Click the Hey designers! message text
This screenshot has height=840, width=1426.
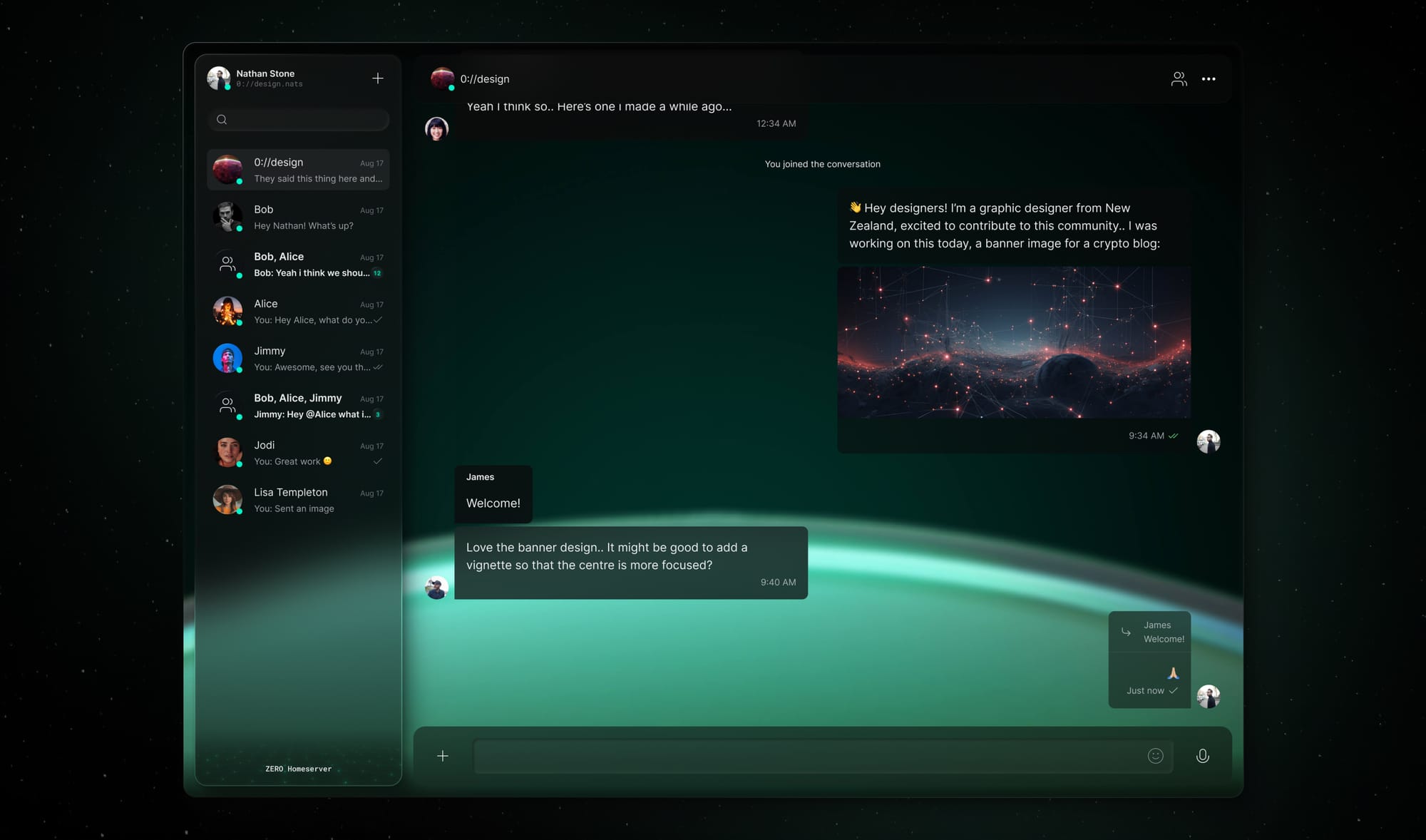click(1004, 225)
